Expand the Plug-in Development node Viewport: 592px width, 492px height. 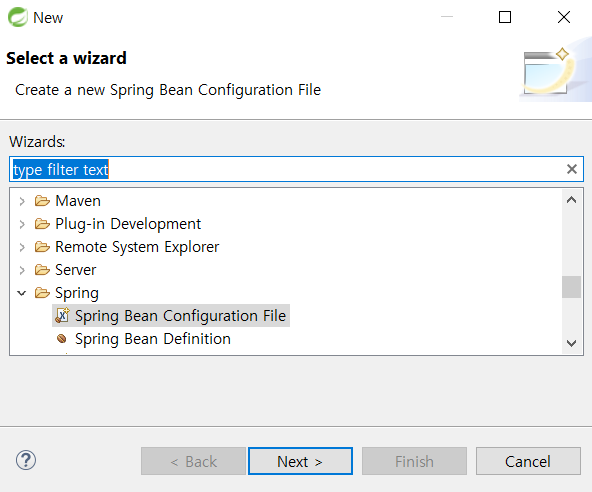click(x=22, y=224)
